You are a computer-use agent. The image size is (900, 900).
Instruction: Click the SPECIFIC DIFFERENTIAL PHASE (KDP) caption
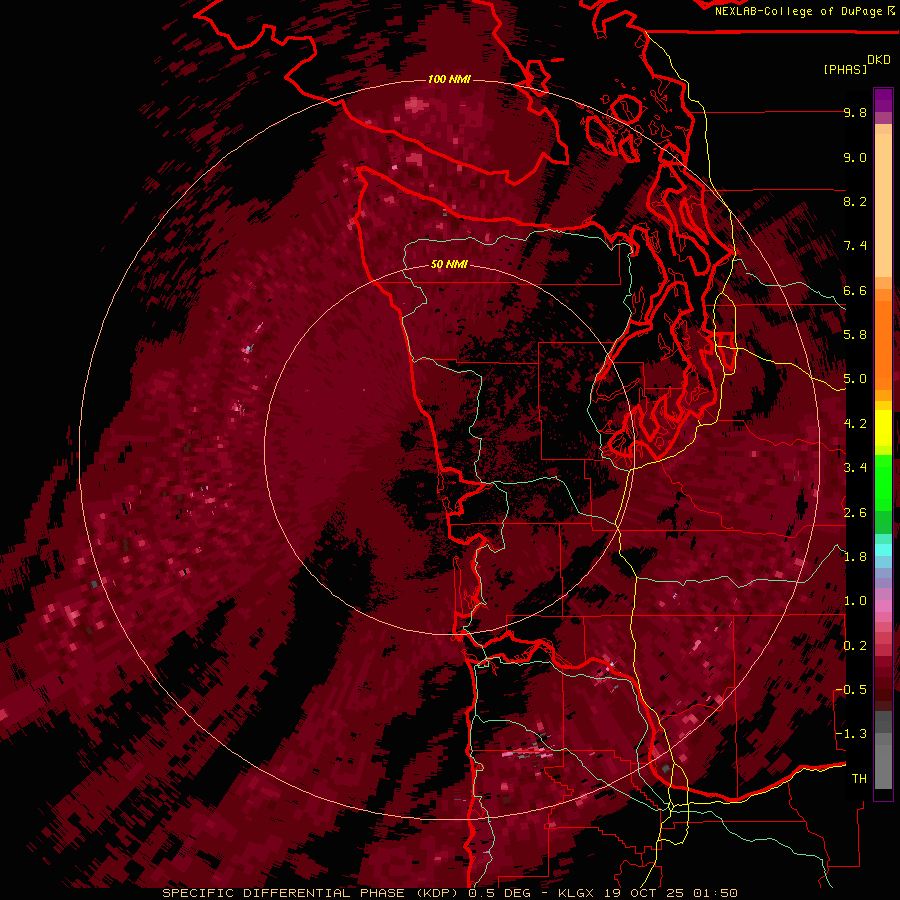click(312, 893)
